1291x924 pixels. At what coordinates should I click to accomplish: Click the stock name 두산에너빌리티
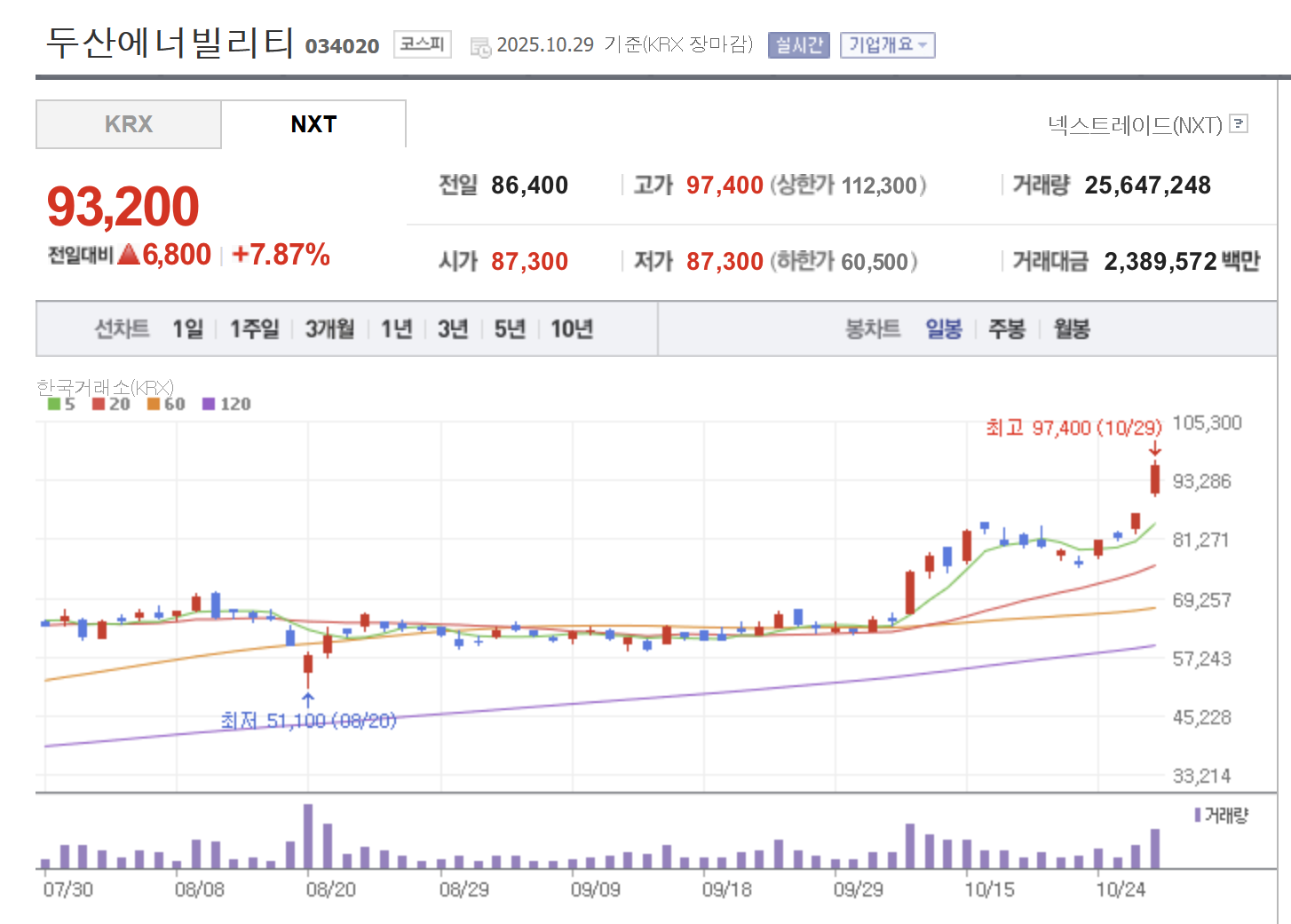pos(170,43)
